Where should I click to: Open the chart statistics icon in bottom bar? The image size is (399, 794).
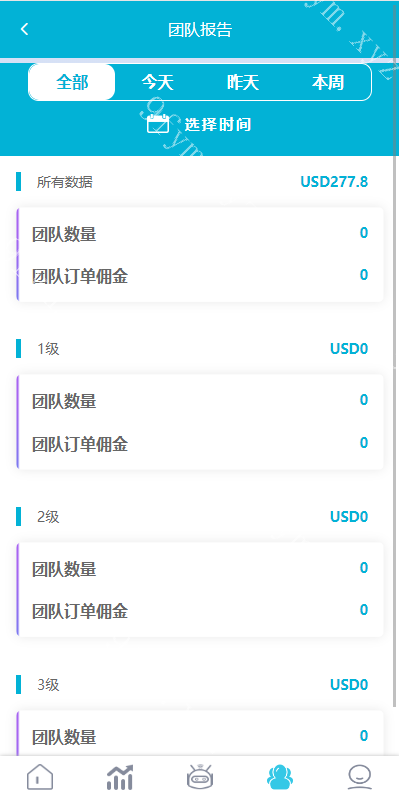tap(120, 776)
